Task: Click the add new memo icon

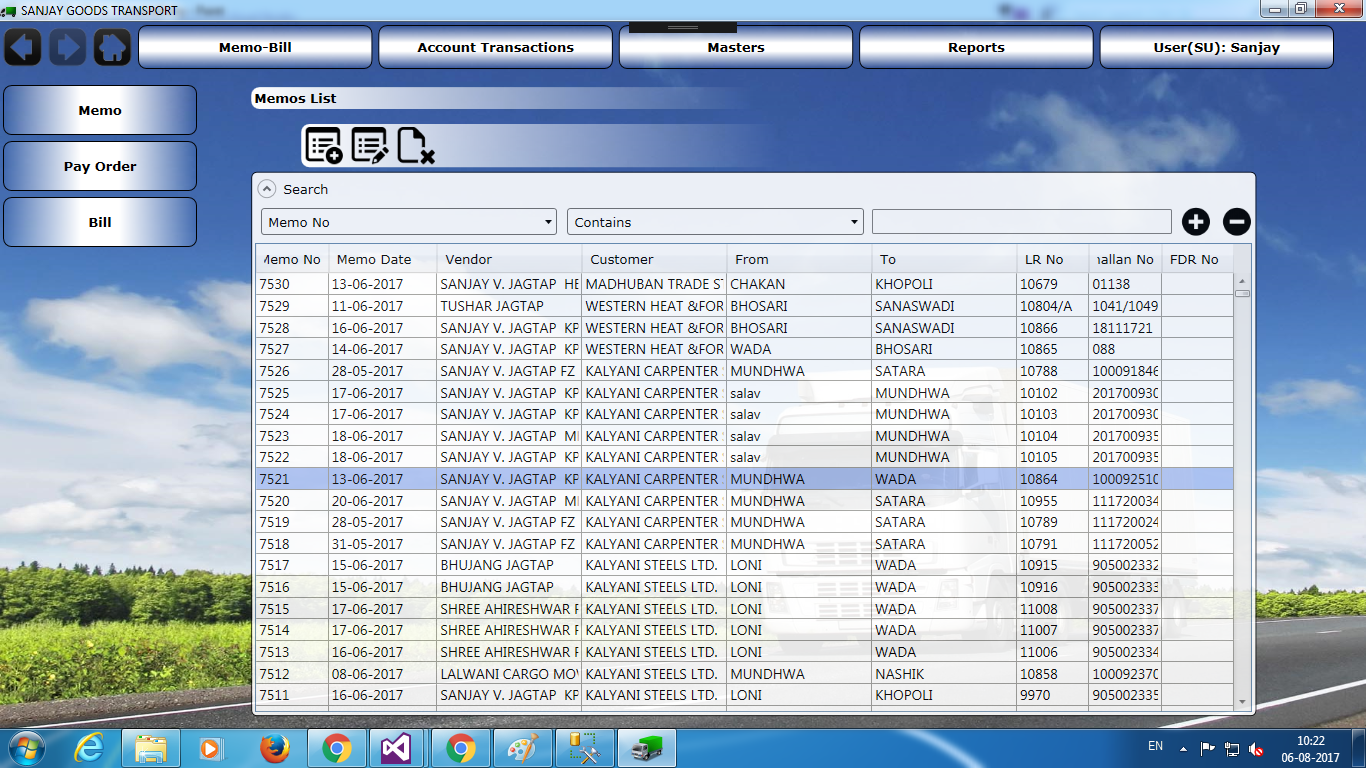Action: pyautogui.click(x=323, y=146)
